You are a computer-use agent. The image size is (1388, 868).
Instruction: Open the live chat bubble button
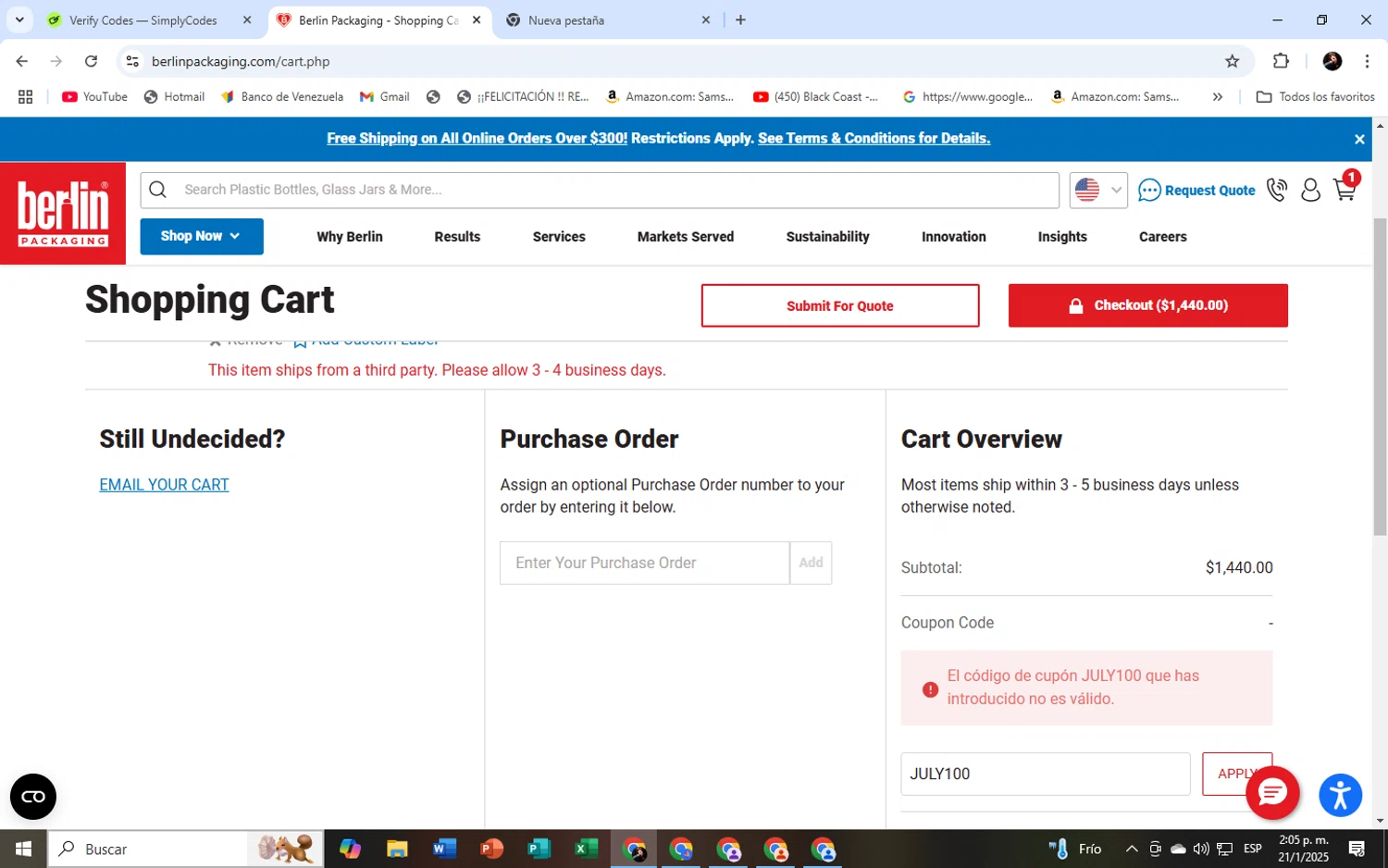pos(1272,793)
